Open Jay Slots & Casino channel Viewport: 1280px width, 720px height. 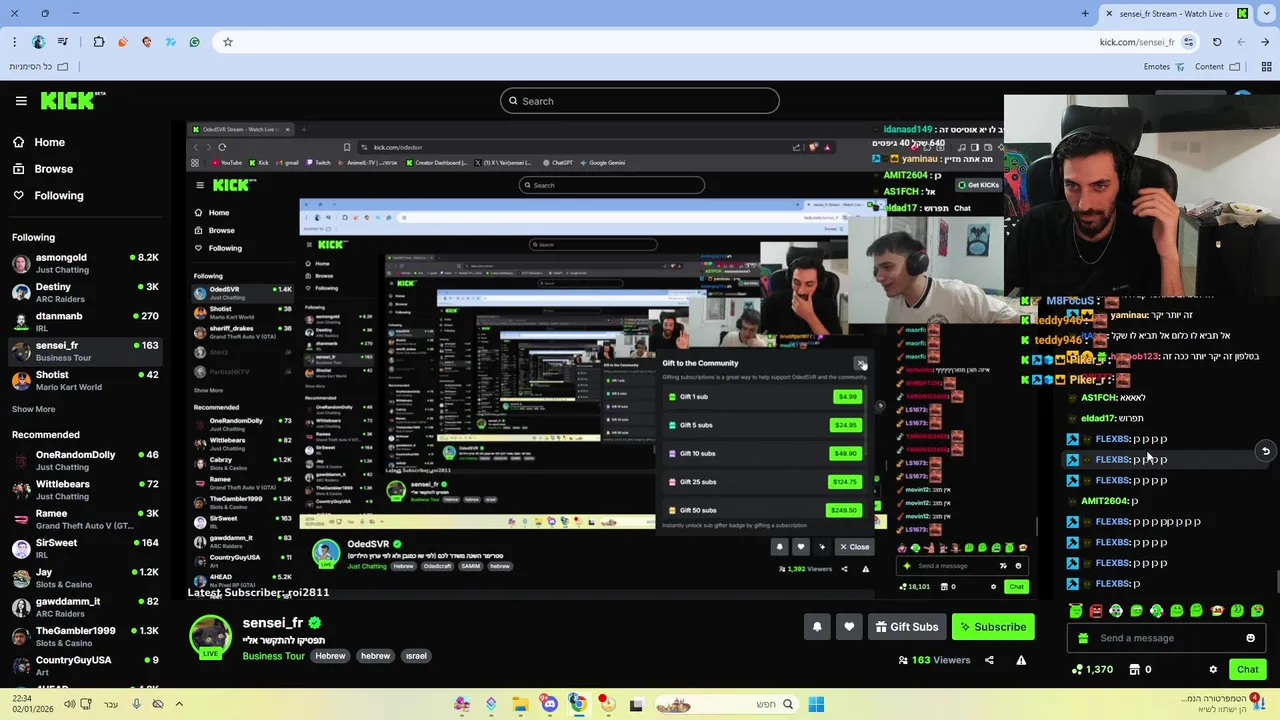pos(84,578)
